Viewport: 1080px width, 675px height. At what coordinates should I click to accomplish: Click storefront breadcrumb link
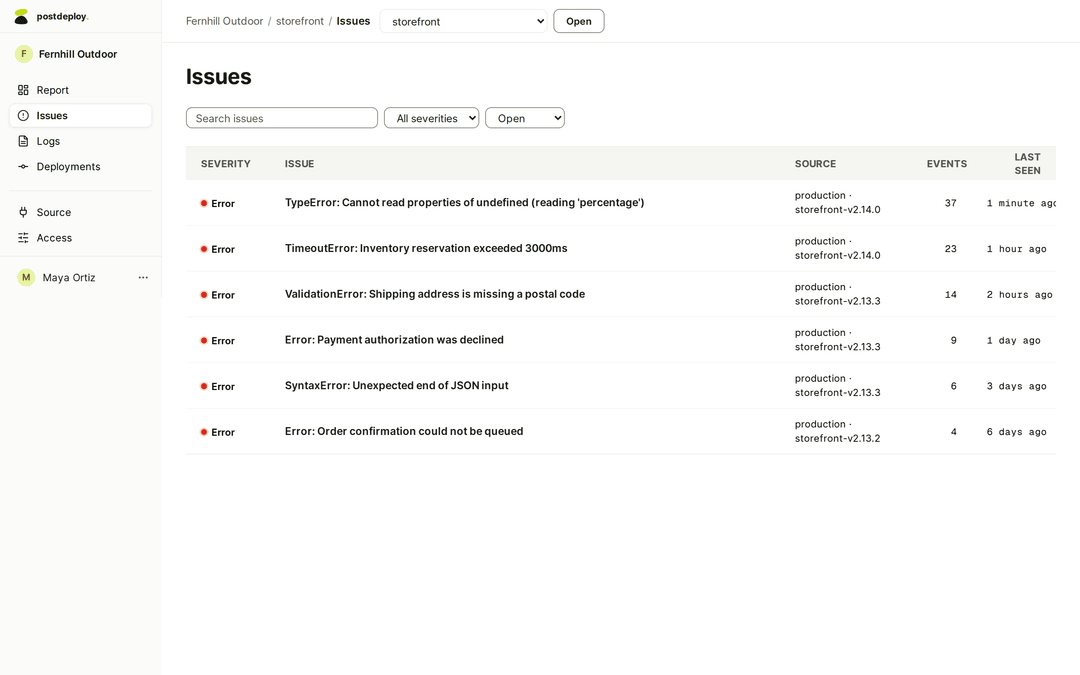point(300,21)
